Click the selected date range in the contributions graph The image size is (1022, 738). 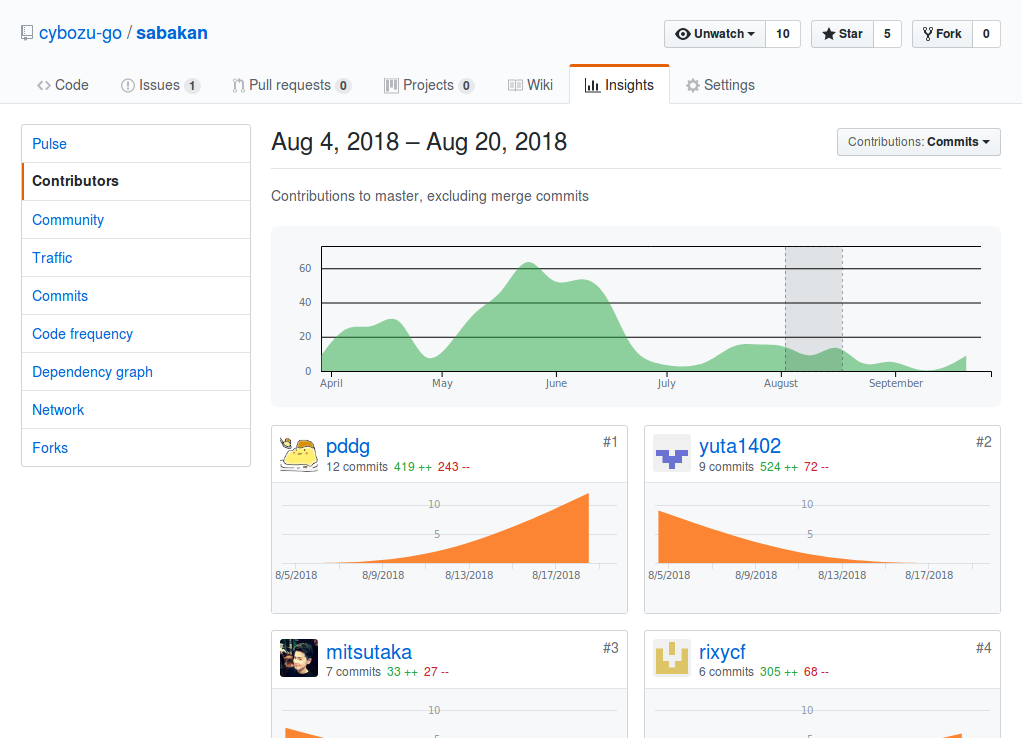tap(813, 309)
